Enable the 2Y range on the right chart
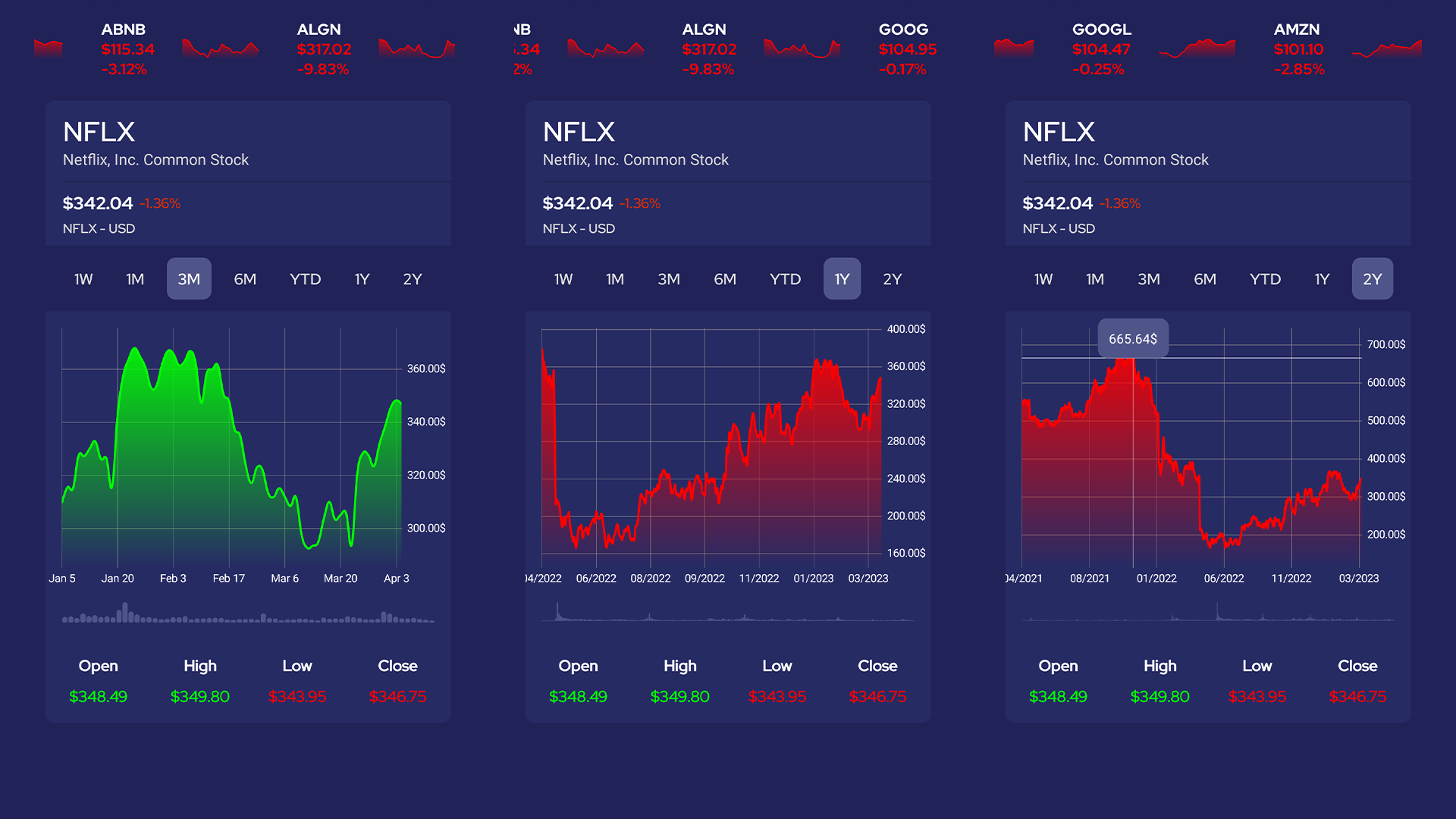Image resolution: width=1456 pixels, height=819 pixels. pos(1372,278)
